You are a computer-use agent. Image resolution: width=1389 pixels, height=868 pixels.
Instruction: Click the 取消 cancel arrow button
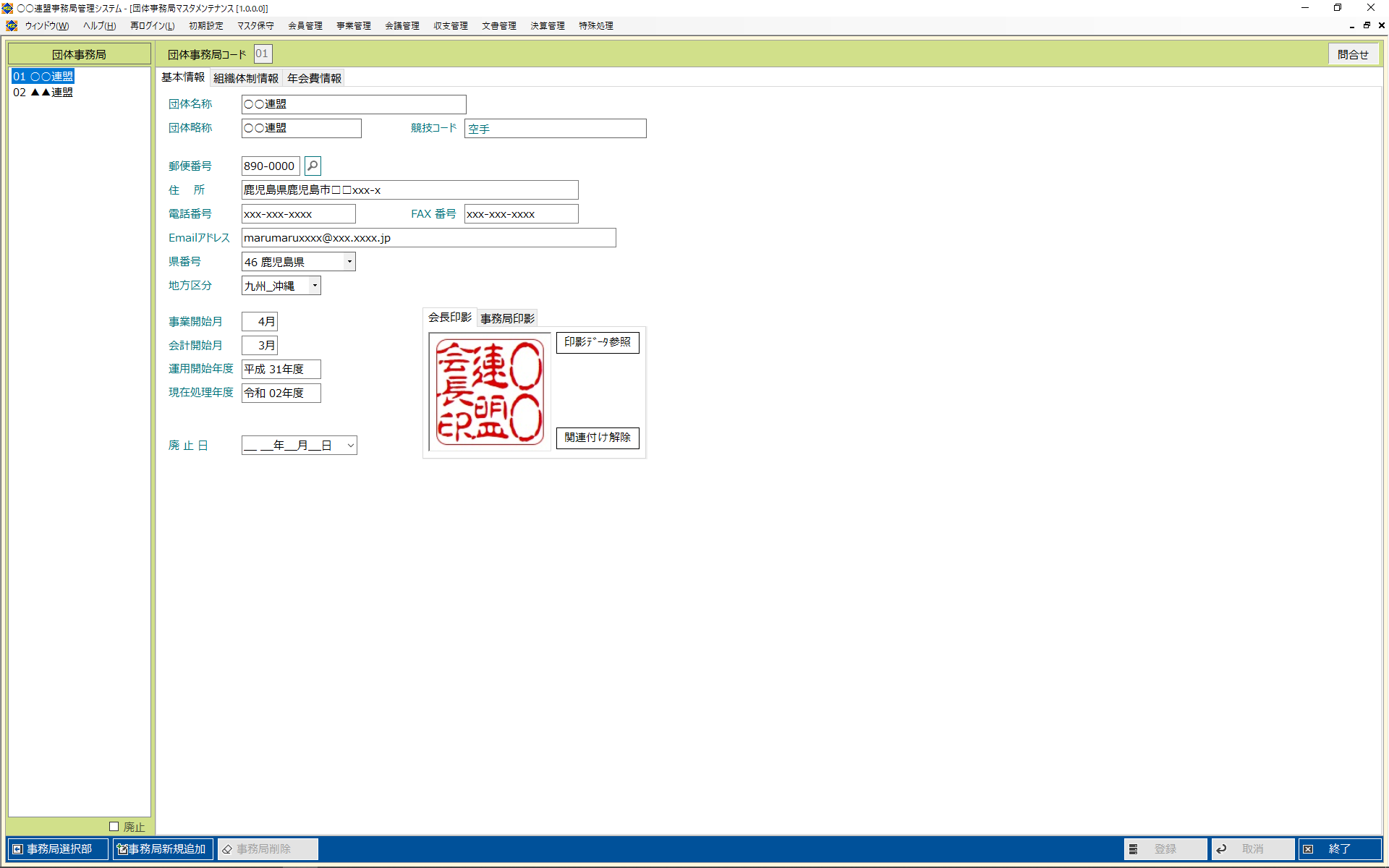coord(1252,849)
